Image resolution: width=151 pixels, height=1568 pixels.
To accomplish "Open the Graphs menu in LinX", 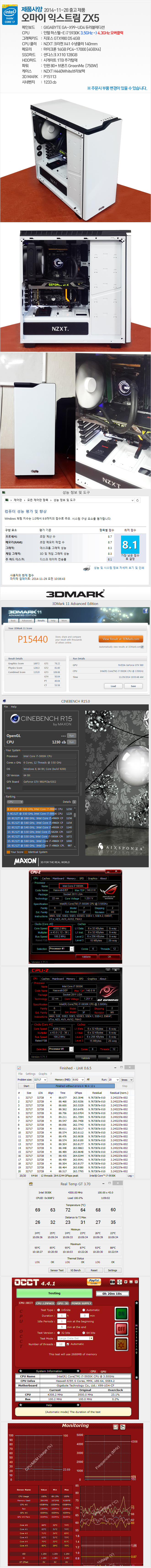I will (43, 1074).
